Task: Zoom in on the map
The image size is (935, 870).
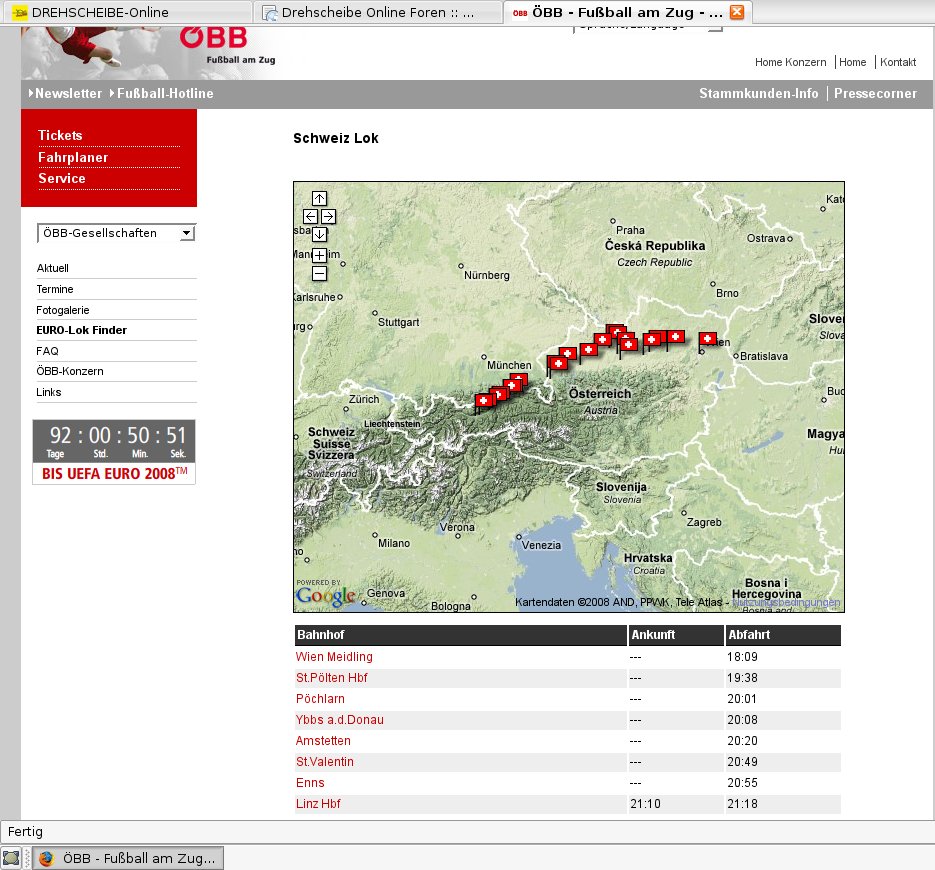Action: click(319, 255)
